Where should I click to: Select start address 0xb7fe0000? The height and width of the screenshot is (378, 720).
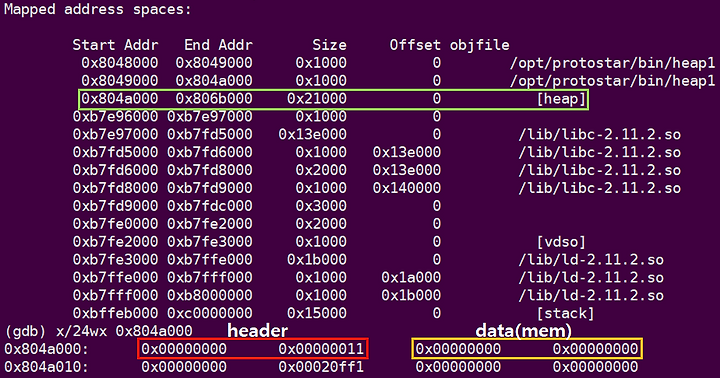point(115,224)
